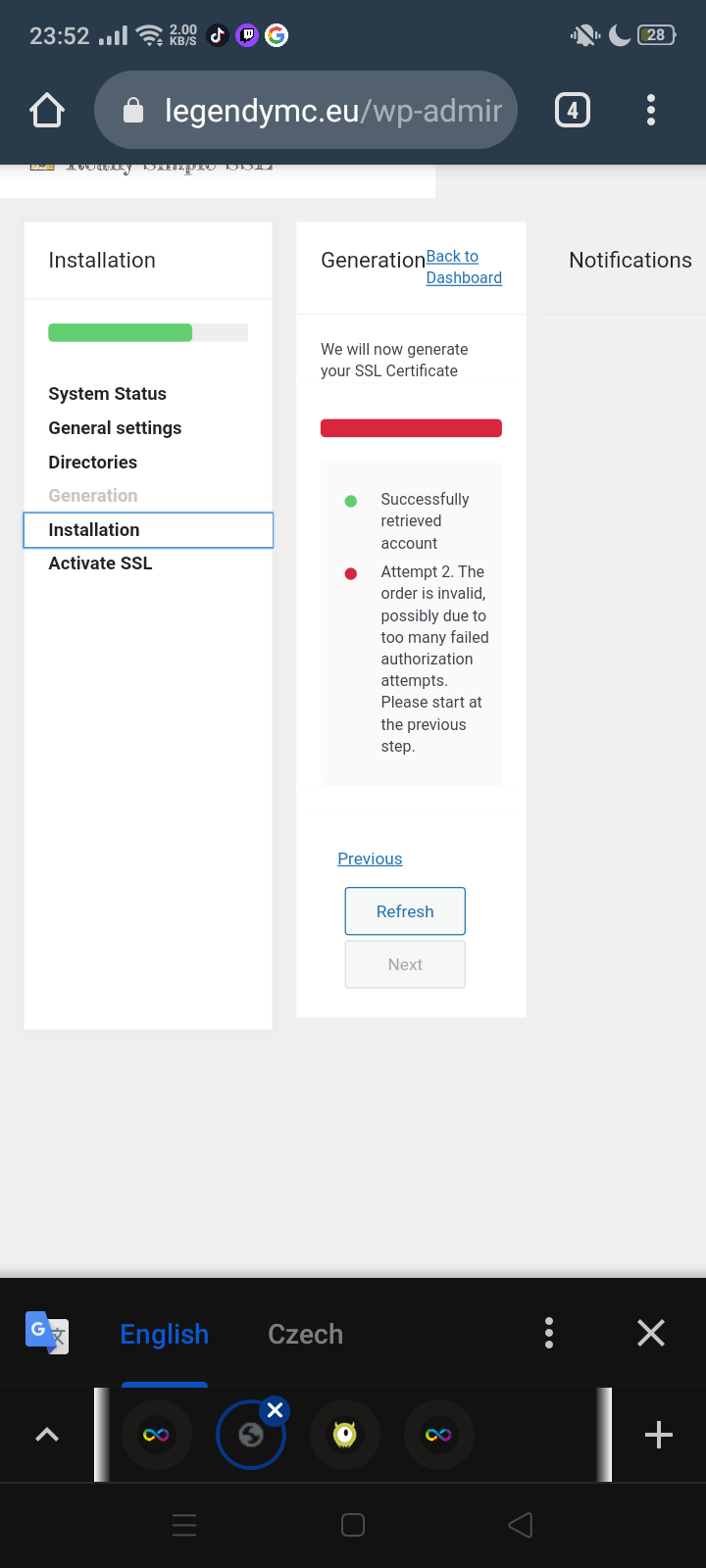Open translate bar more options menu
This screenshot has width=706, height=1568.
click(x=549, y=1333)
